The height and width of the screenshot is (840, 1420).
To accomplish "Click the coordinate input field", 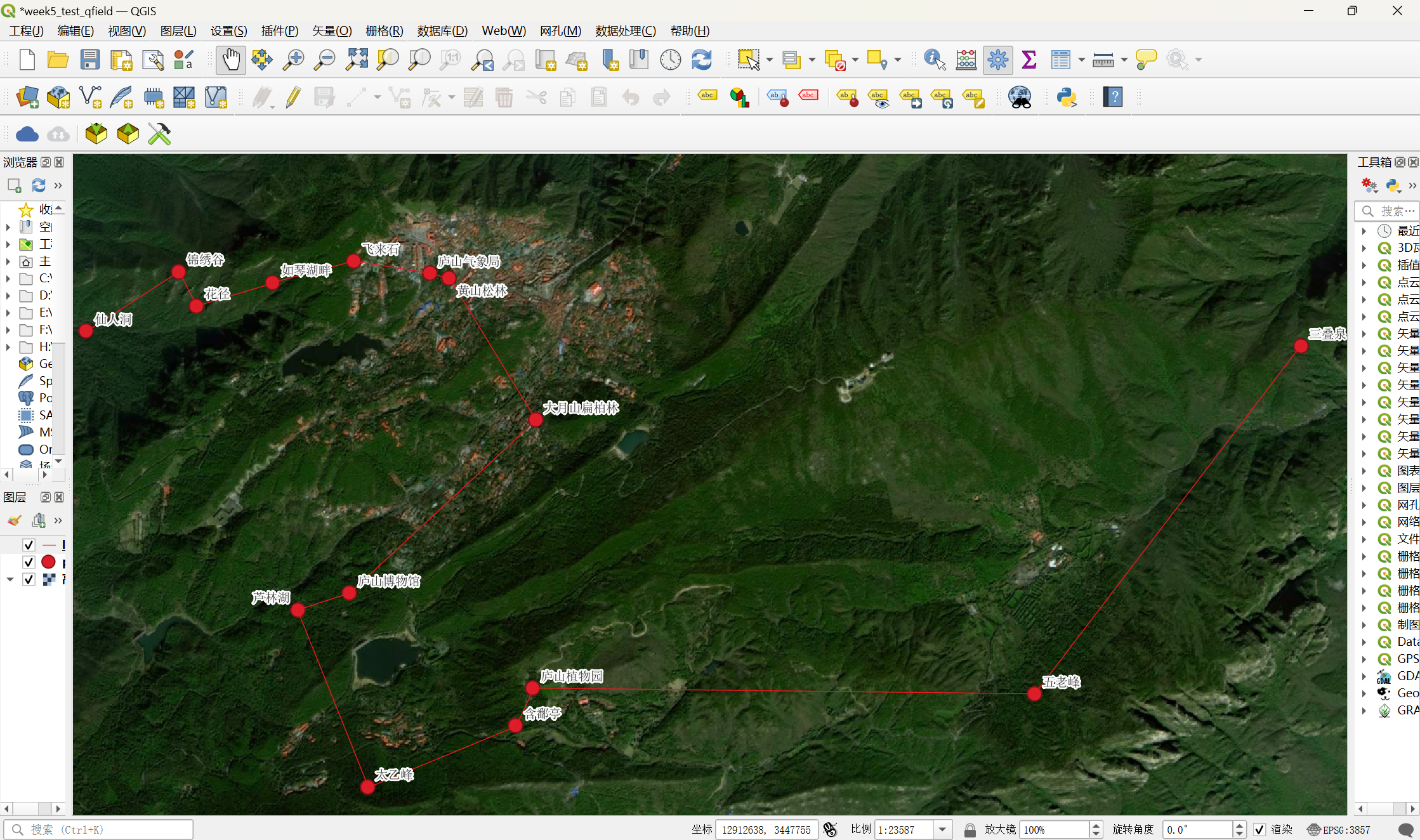I will pyautogui.click(x=766, y=830).
